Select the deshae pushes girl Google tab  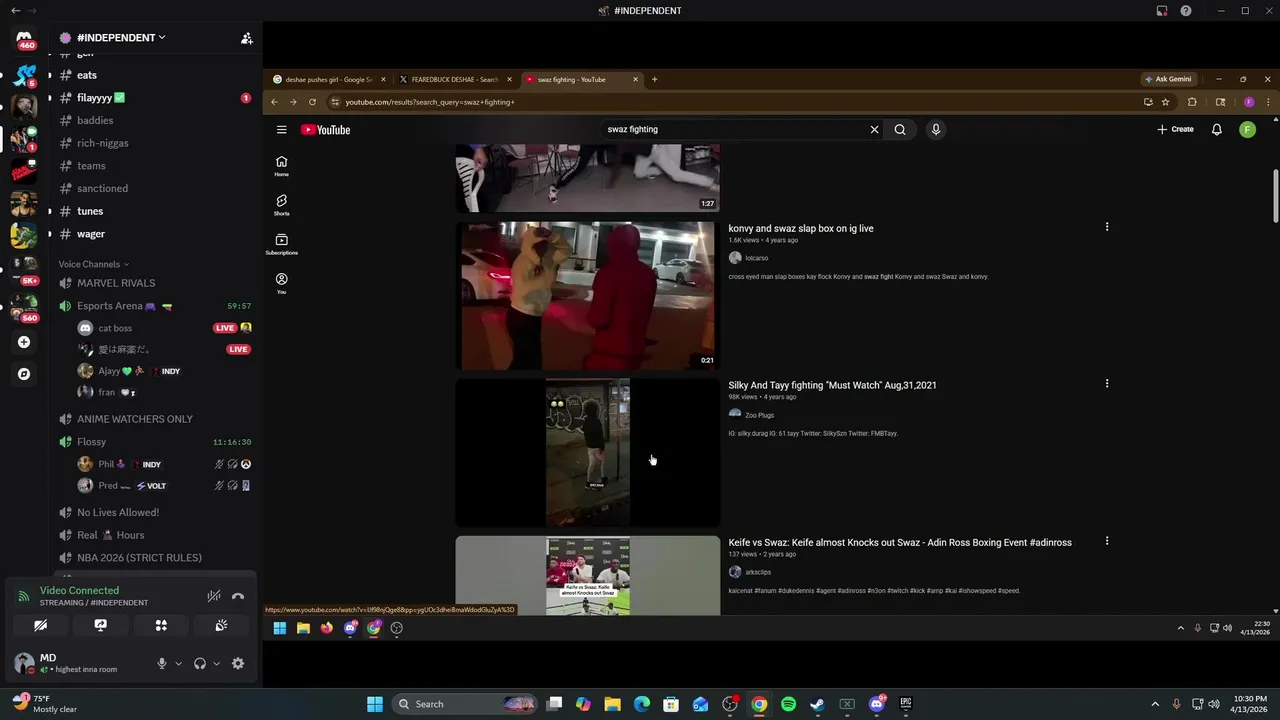328,79
